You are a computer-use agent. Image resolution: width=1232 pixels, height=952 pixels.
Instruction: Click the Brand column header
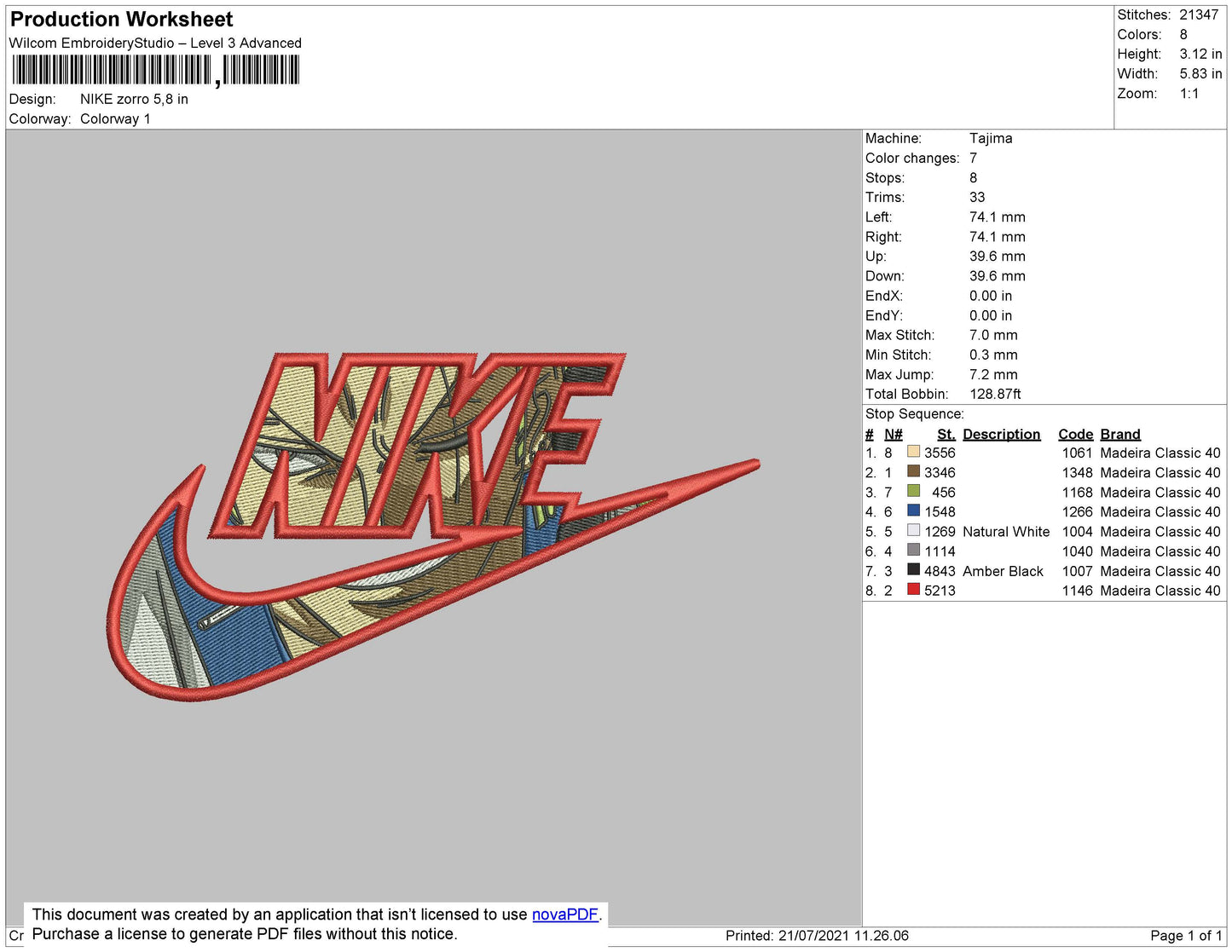point(1119,434)
